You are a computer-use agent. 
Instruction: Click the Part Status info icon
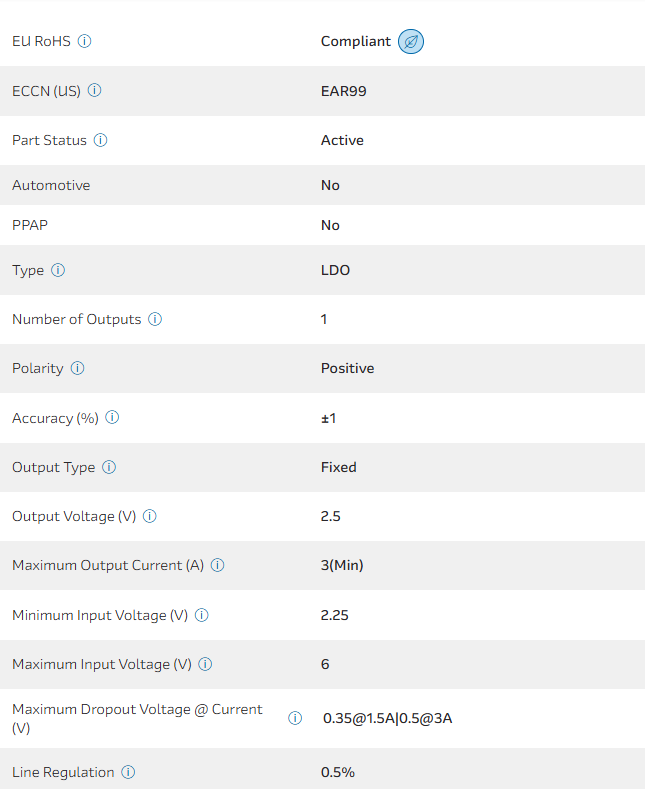tap(101, 140)
